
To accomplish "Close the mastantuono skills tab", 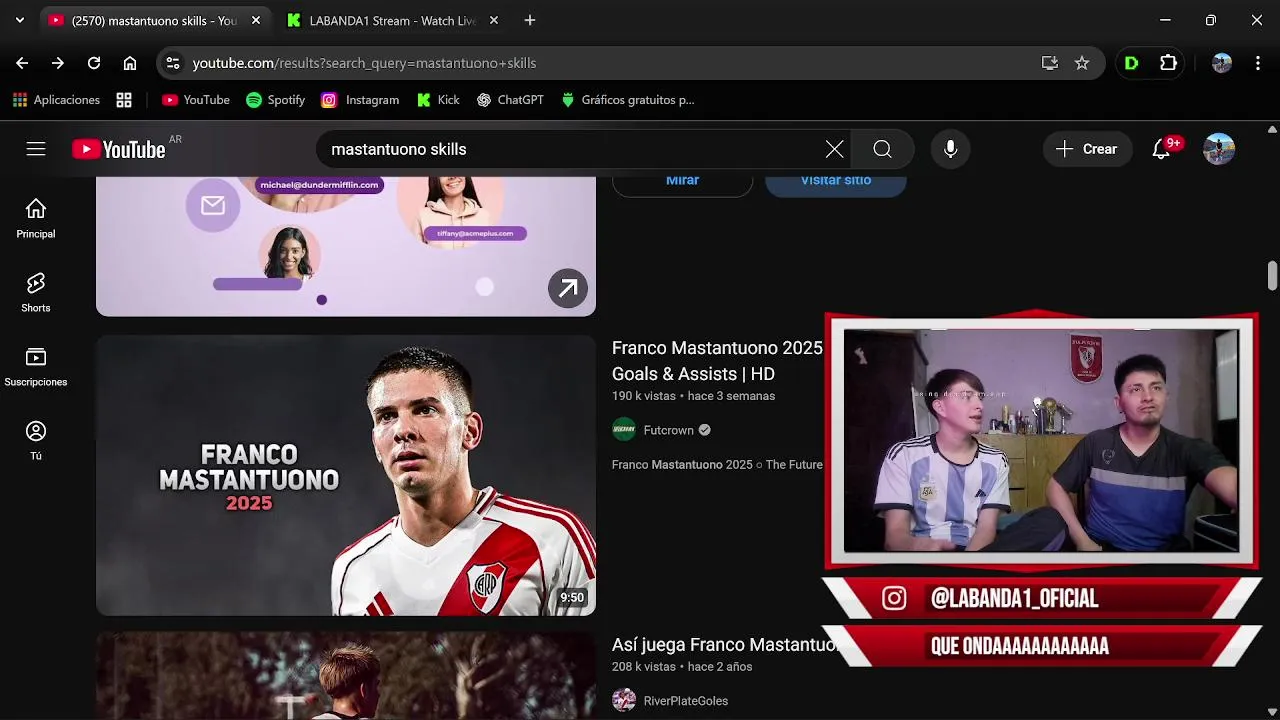I will (x=256, y=20).
